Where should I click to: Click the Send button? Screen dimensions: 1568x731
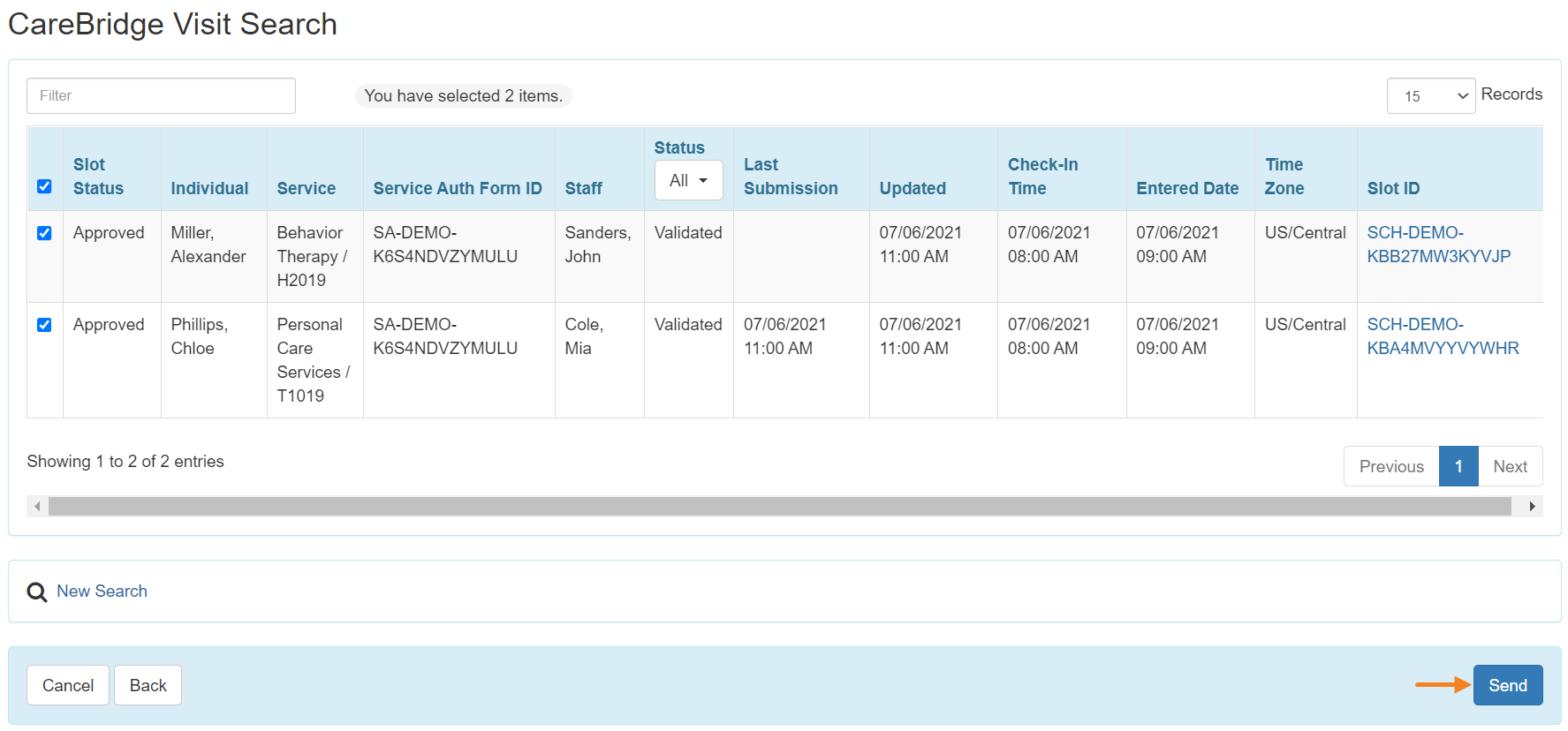point(1508,685)
